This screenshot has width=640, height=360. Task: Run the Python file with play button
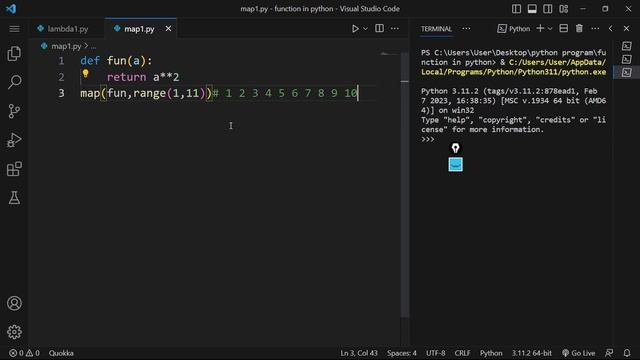point(355,29)
